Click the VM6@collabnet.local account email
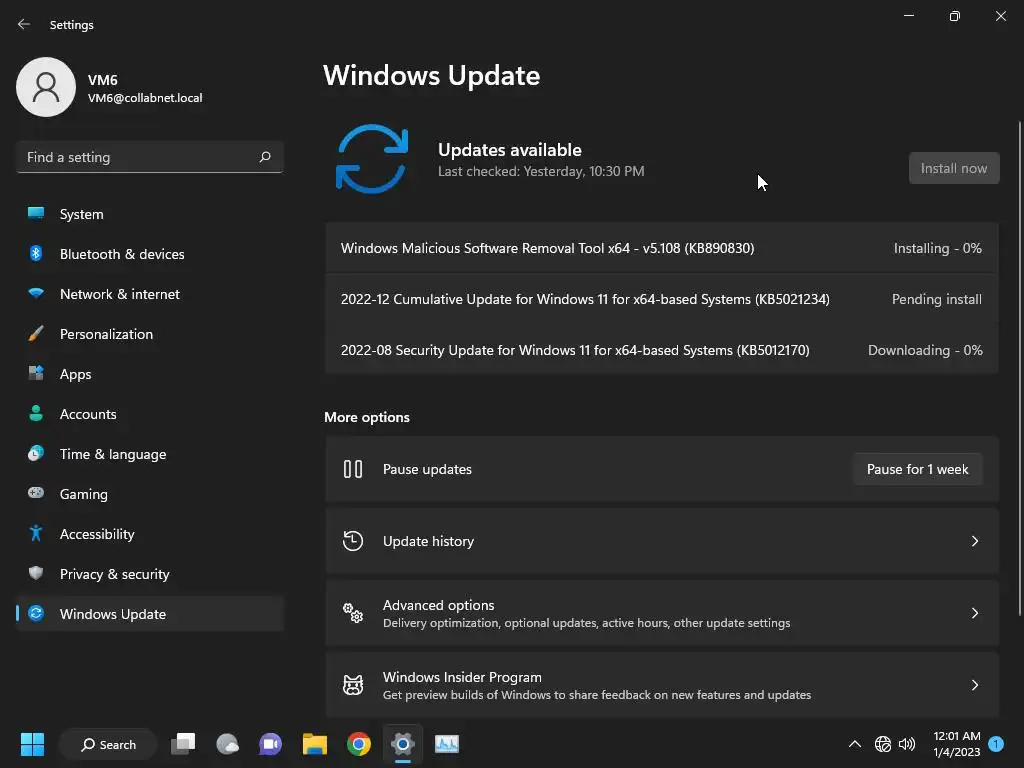The width and height of the screenshot is (1024, 768). [x=145, y=98]
